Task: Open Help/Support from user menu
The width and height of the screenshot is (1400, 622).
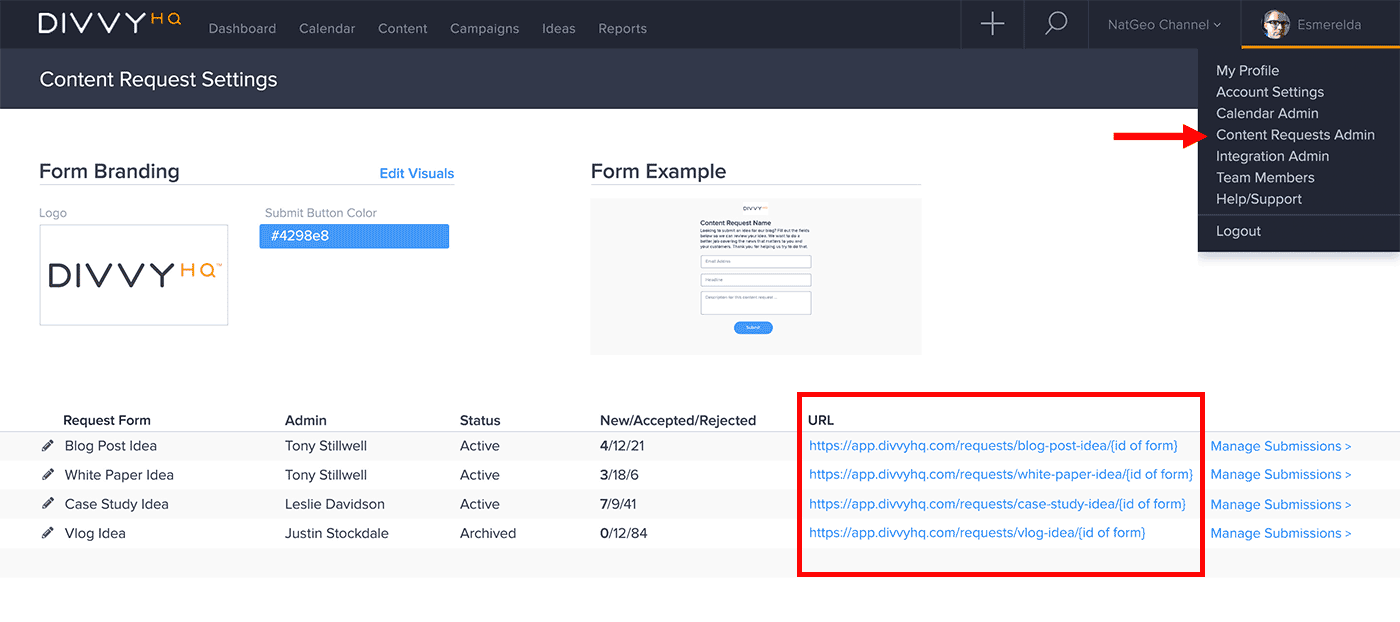Action: click(x=1259, y=199)
